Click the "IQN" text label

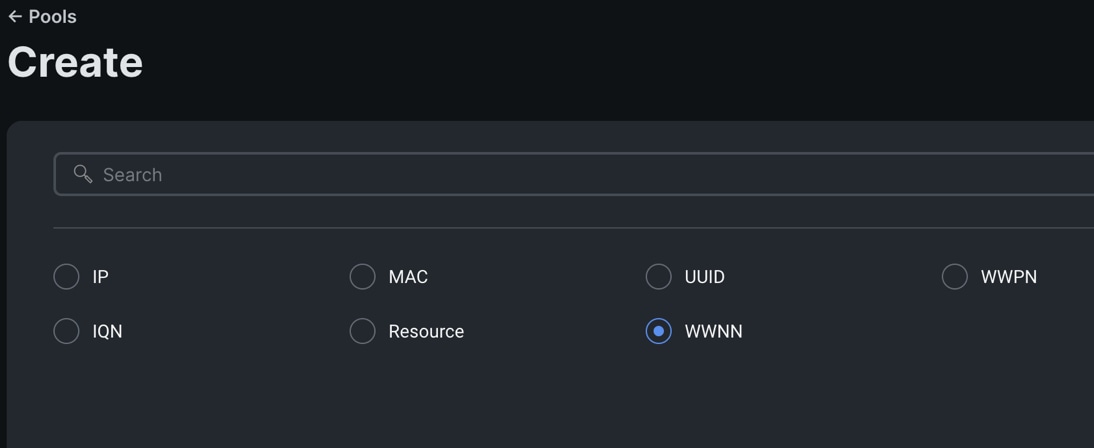[107, 331]
